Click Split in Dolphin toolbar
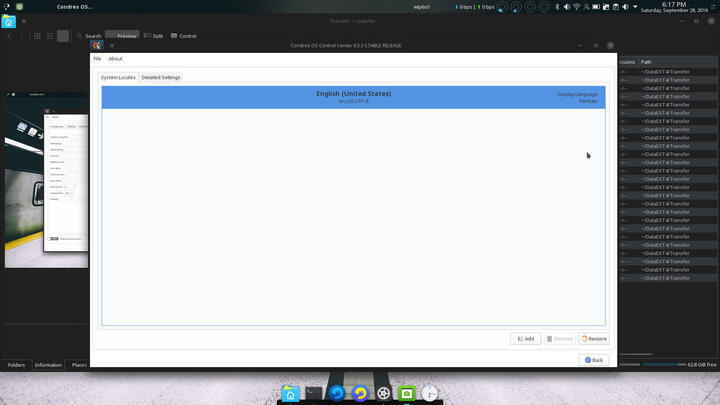 coord(153,36)
